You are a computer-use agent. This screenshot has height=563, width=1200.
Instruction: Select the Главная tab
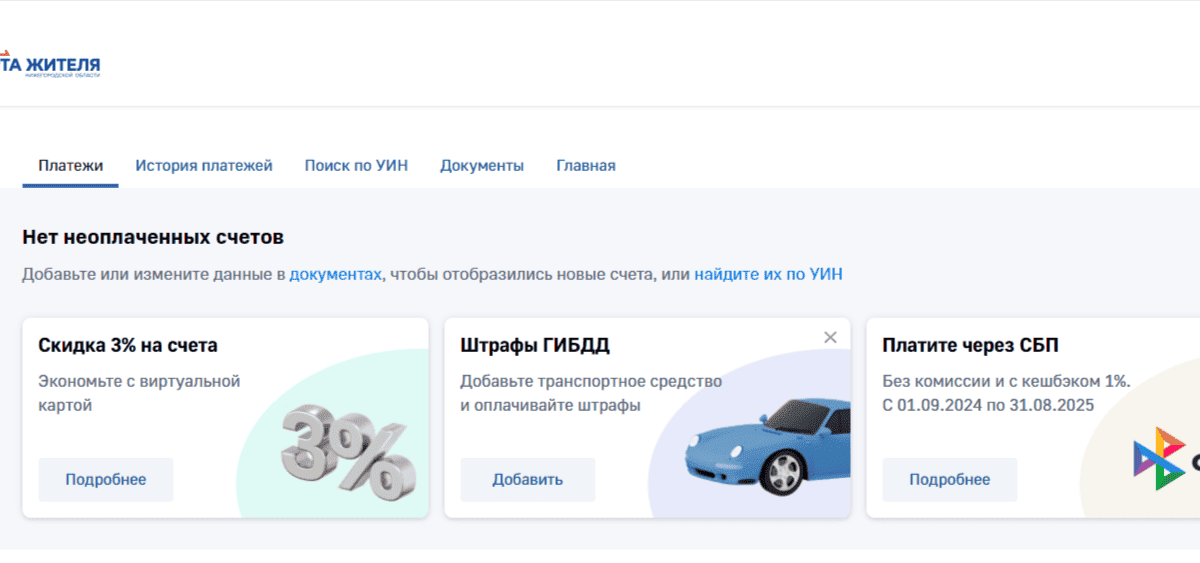pyautogui.click(x=586, y=166)
